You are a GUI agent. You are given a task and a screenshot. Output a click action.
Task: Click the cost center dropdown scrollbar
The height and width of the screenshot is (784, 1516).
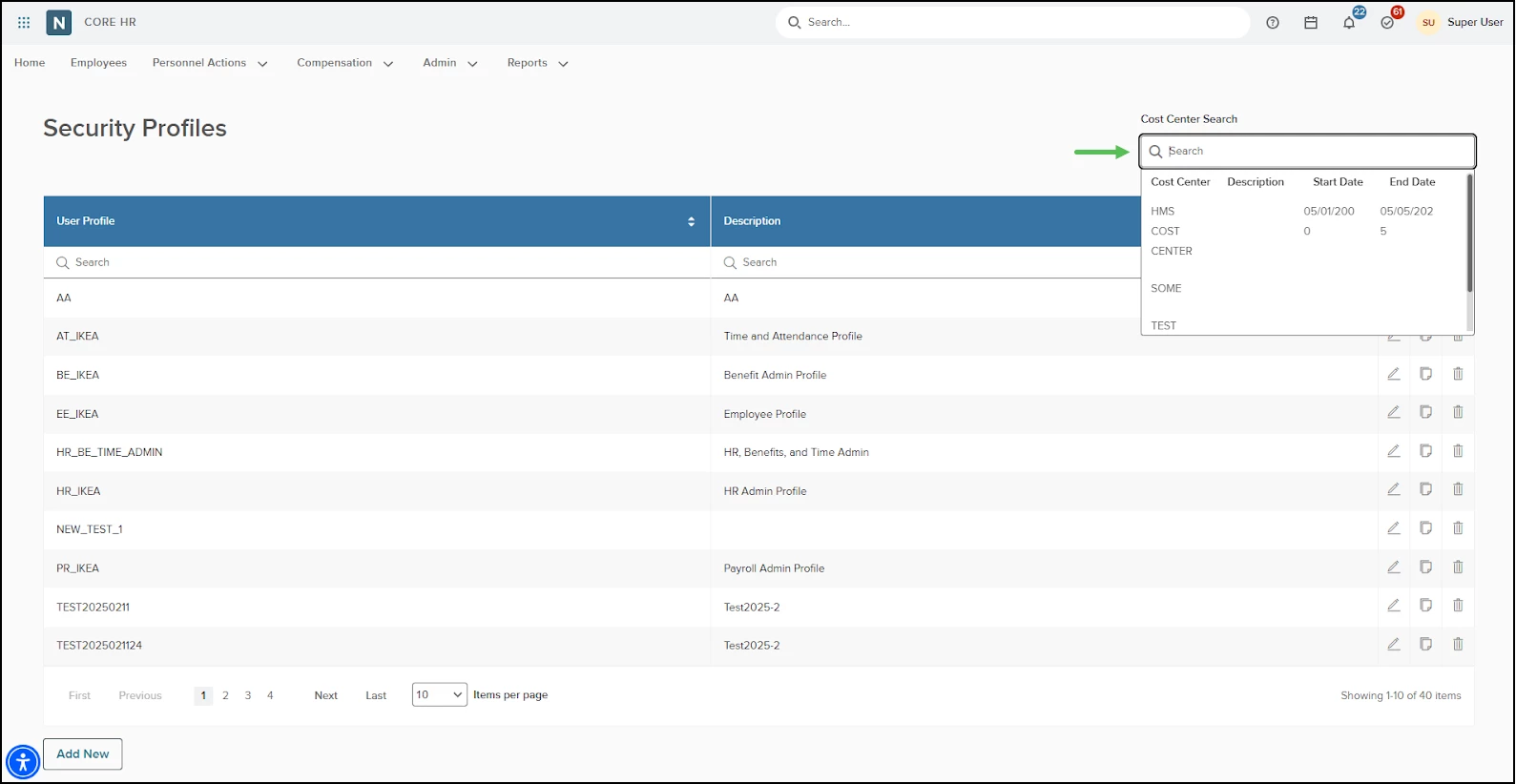click(x=1469, y=234)
